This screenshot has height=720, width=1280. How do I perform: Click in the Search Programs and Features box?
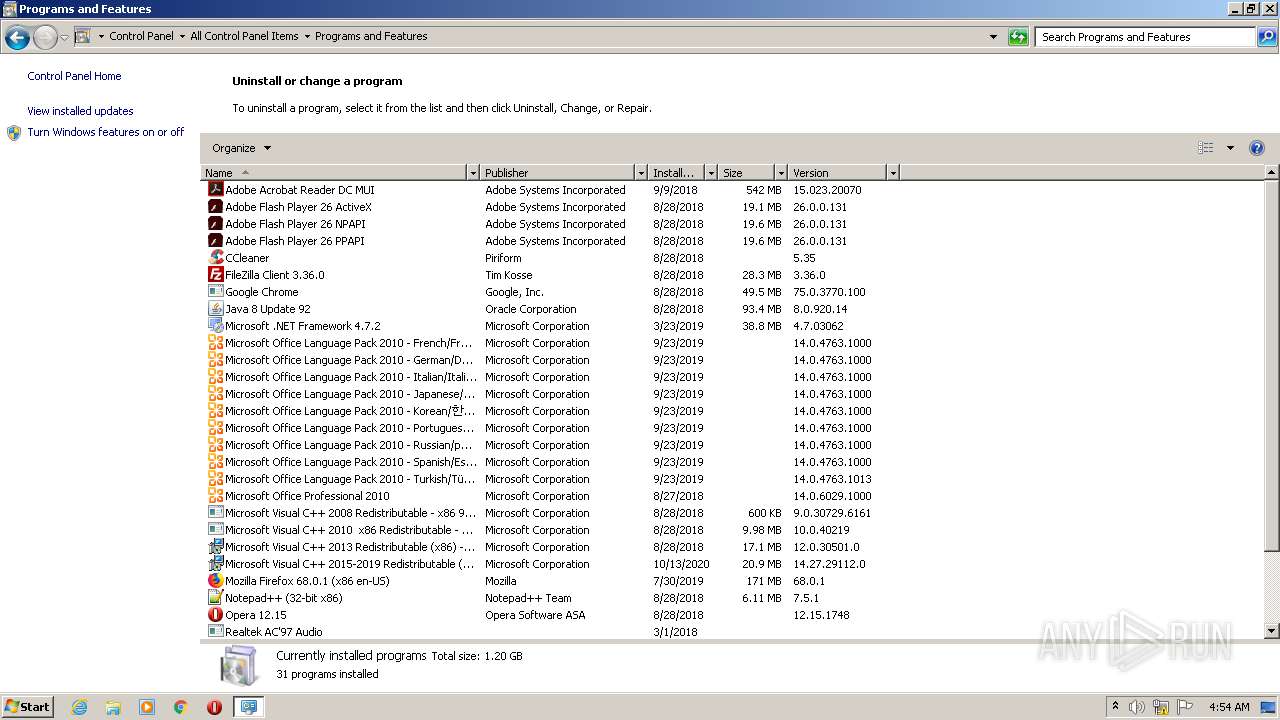[1146, 37]
